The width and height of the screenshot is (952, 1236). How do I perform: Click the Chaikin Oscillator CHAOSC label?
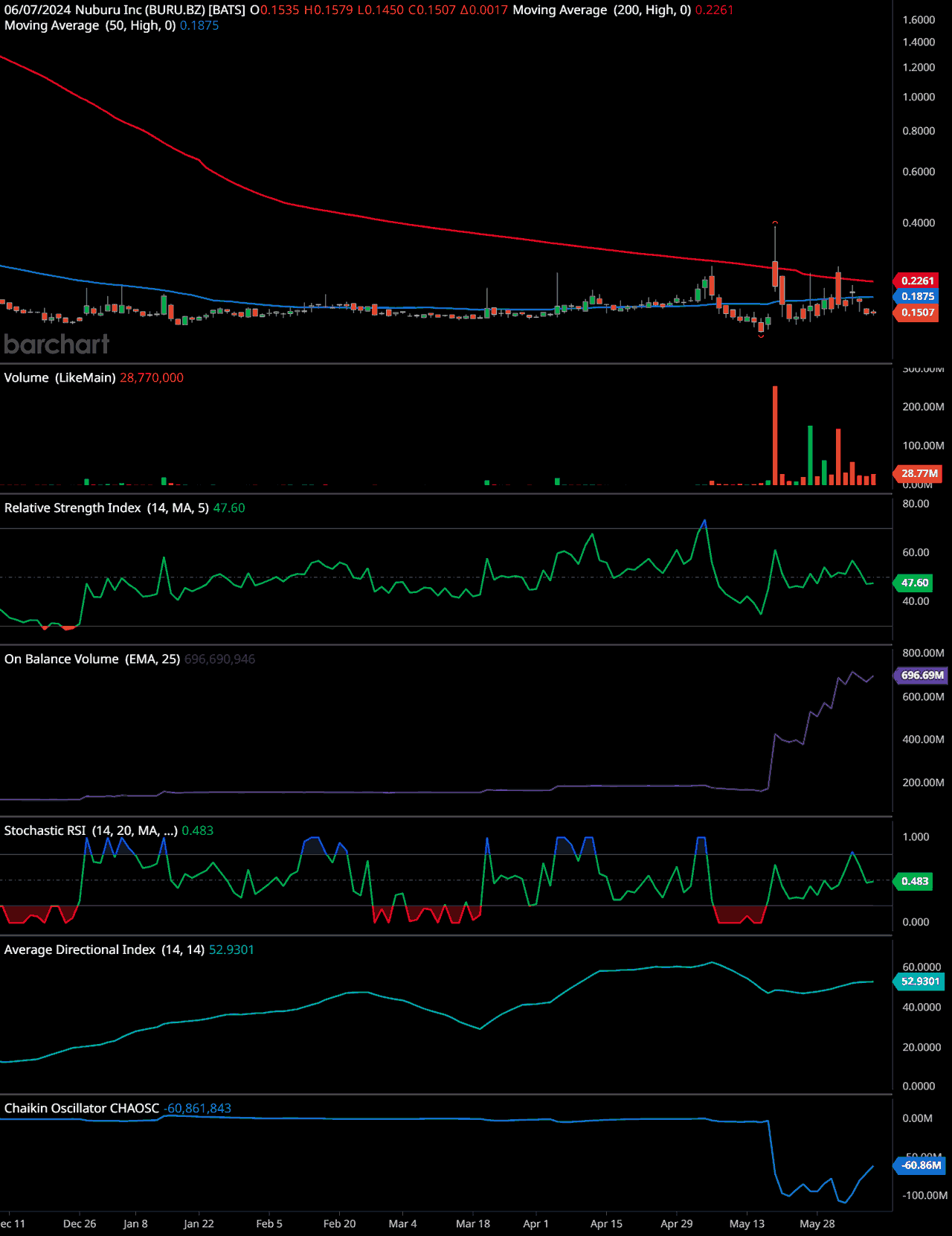coord(81,1108)
